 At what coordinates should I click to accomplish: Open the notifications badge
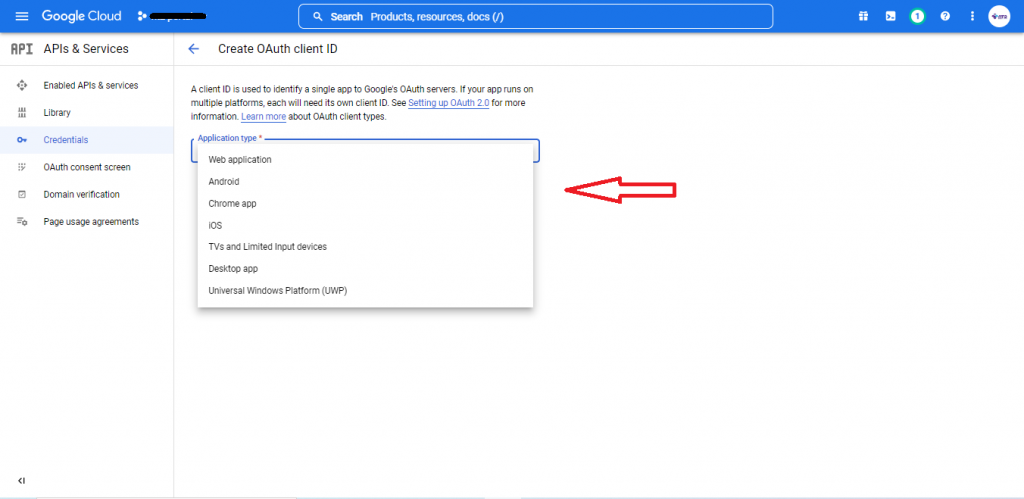point(918,16)
